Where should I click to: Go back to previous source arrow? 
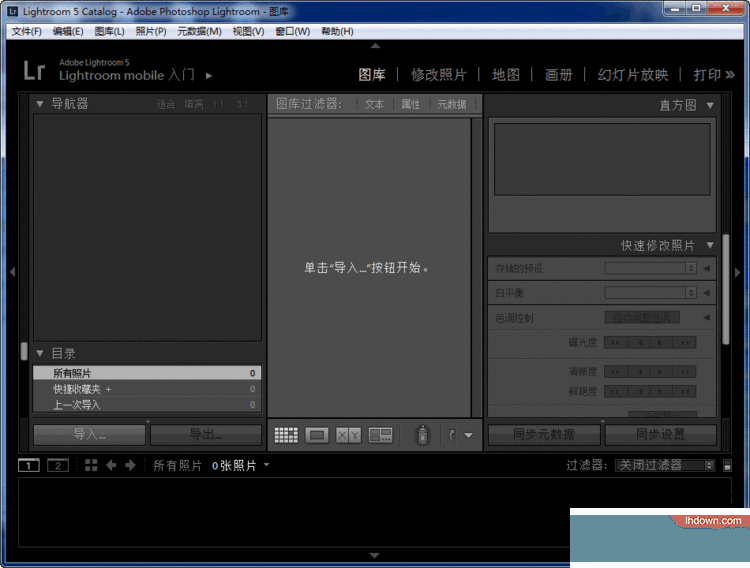[111, 465]
